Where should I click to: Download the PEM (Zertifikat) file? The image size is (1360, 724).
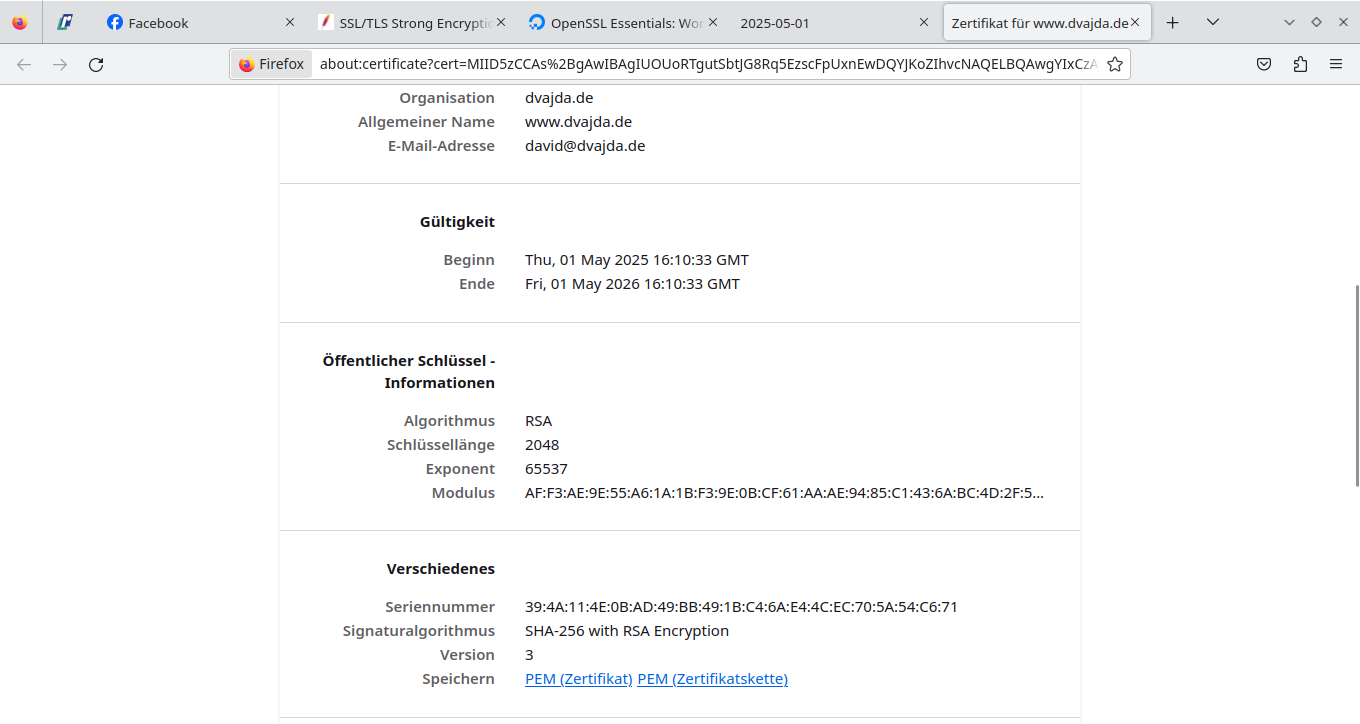pos(578,679)
